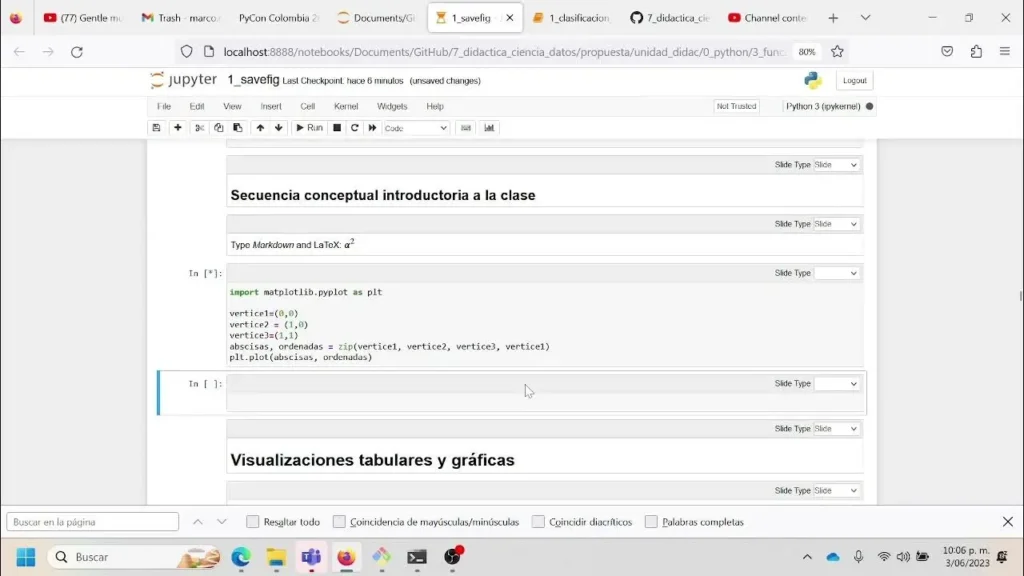Switch to the PyCon Colombia browser tab
Screen dimensions: 1024x576
pyautogui.click(x=278, y=18)
